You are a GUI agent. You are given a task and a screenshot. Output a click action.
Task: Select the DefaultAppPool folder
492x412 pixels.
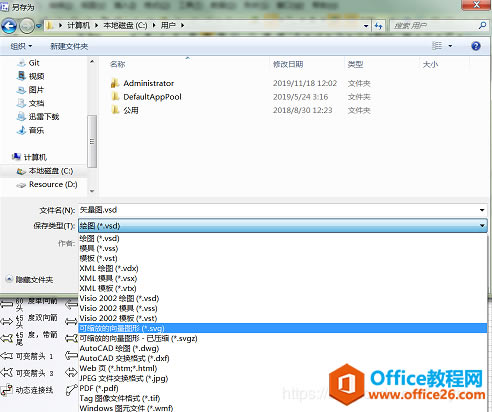point(152,97)
